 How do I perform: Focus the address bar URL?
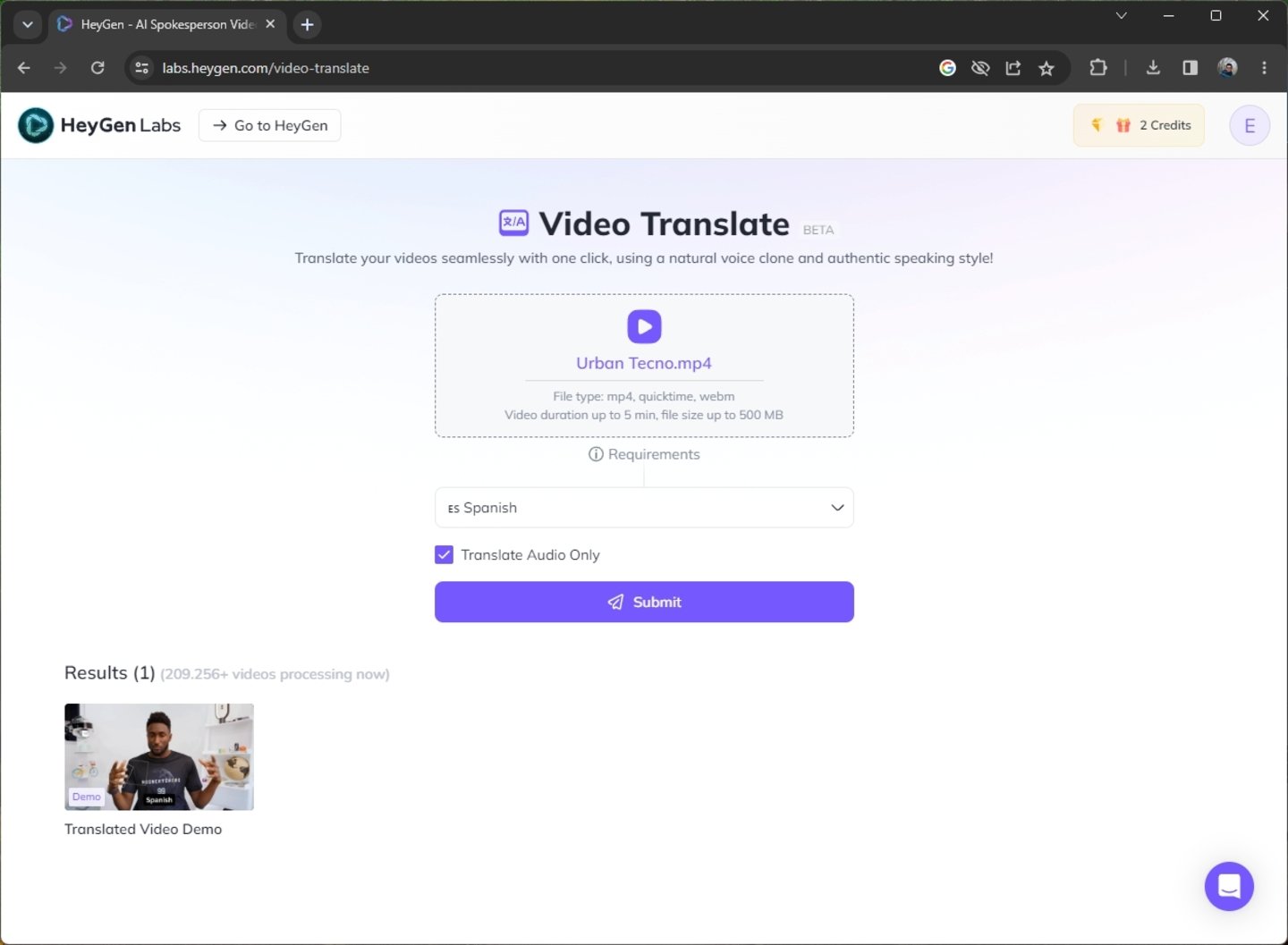coord(266,68)
